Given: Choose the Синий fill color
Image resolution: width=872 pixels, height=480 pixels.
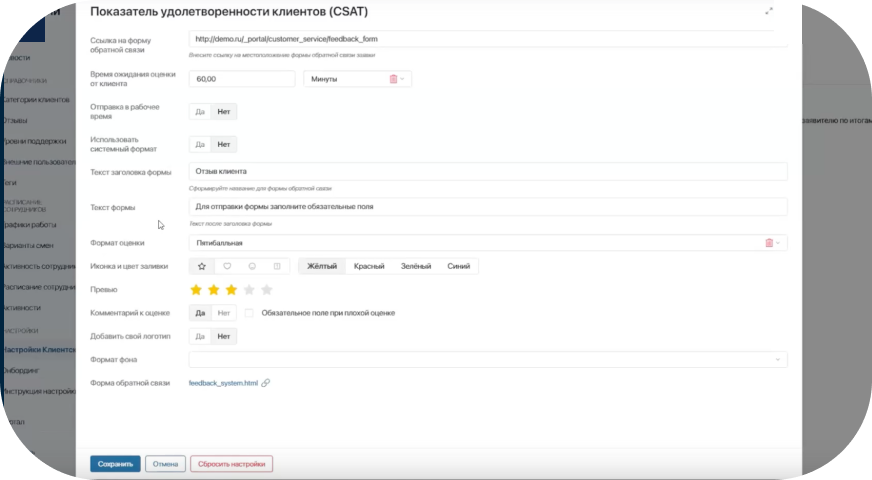Looking at the screenshot, I should [x=459, y=266].
